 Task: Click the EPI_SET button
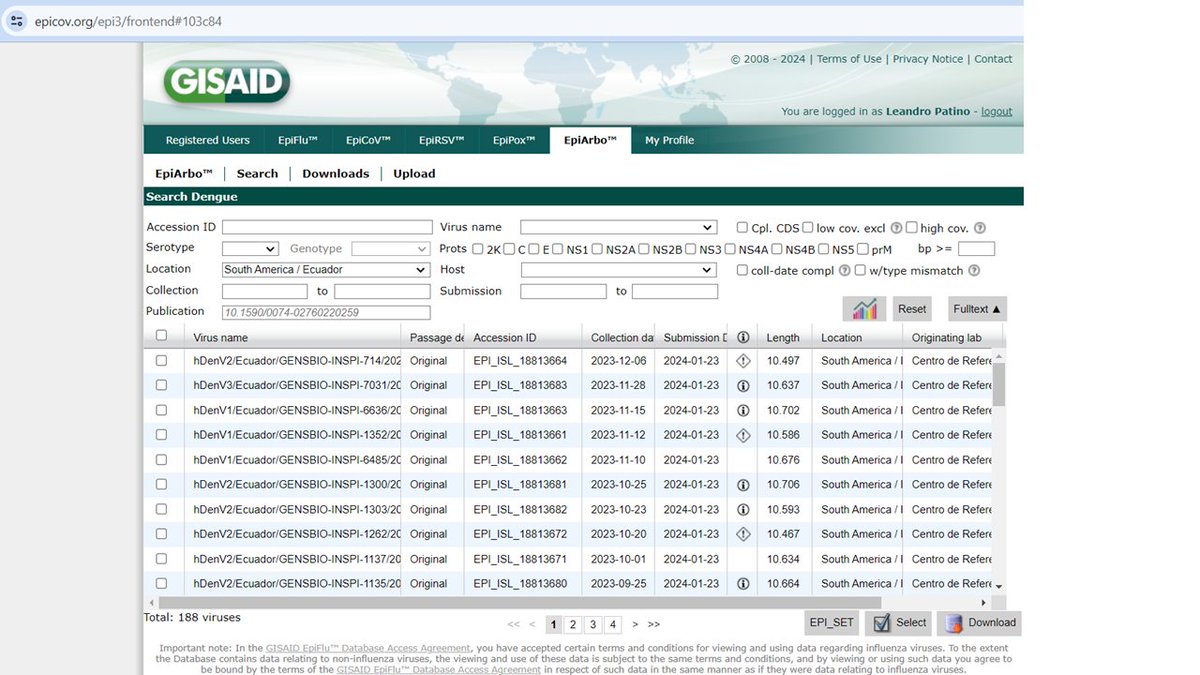(x=832, y=623)
